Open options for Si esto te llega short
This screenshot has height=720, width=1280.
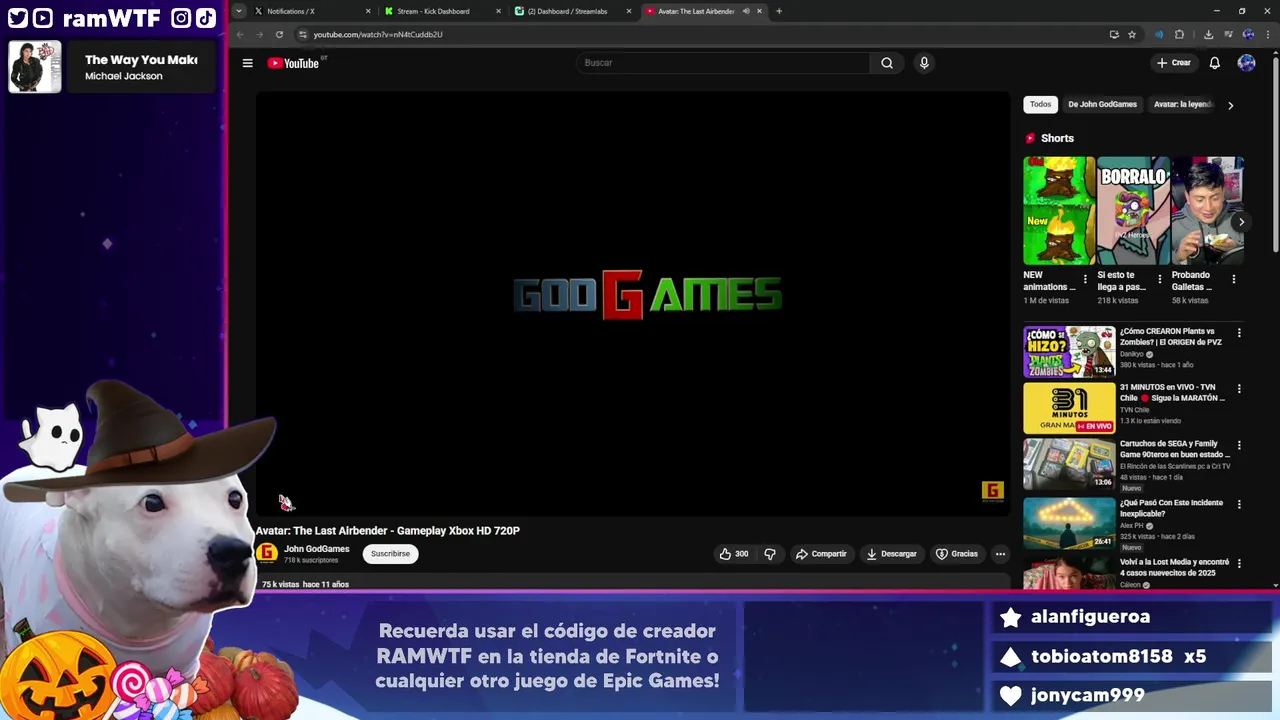coord(1160,279)
